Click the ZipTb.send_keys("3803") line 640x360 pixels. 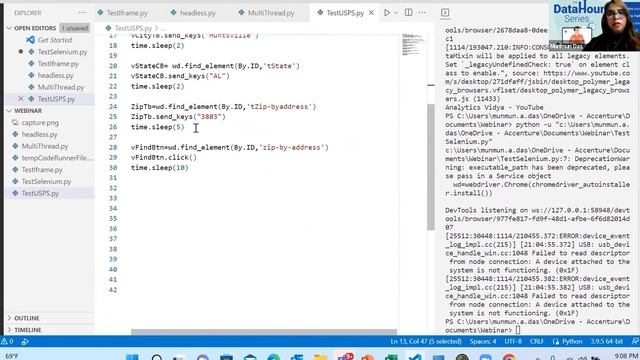[x=178, y=117]
